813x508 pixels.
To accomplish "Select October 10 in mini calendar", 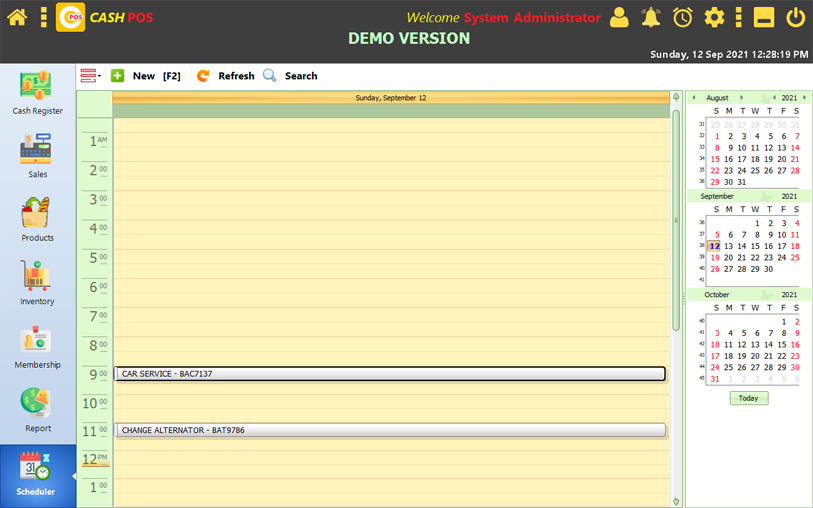I will pos(715,345).
